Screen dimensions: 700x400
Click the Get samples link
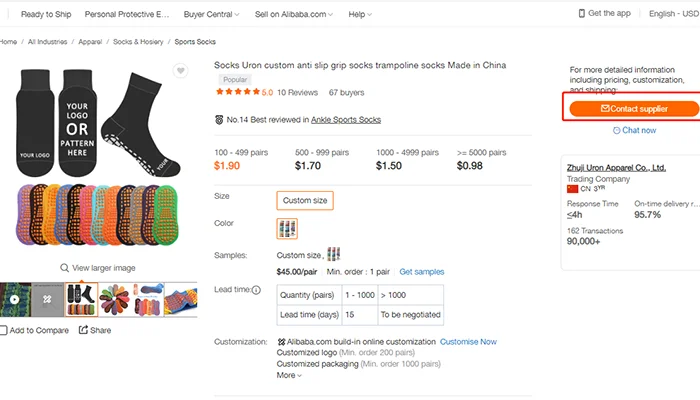422,272
